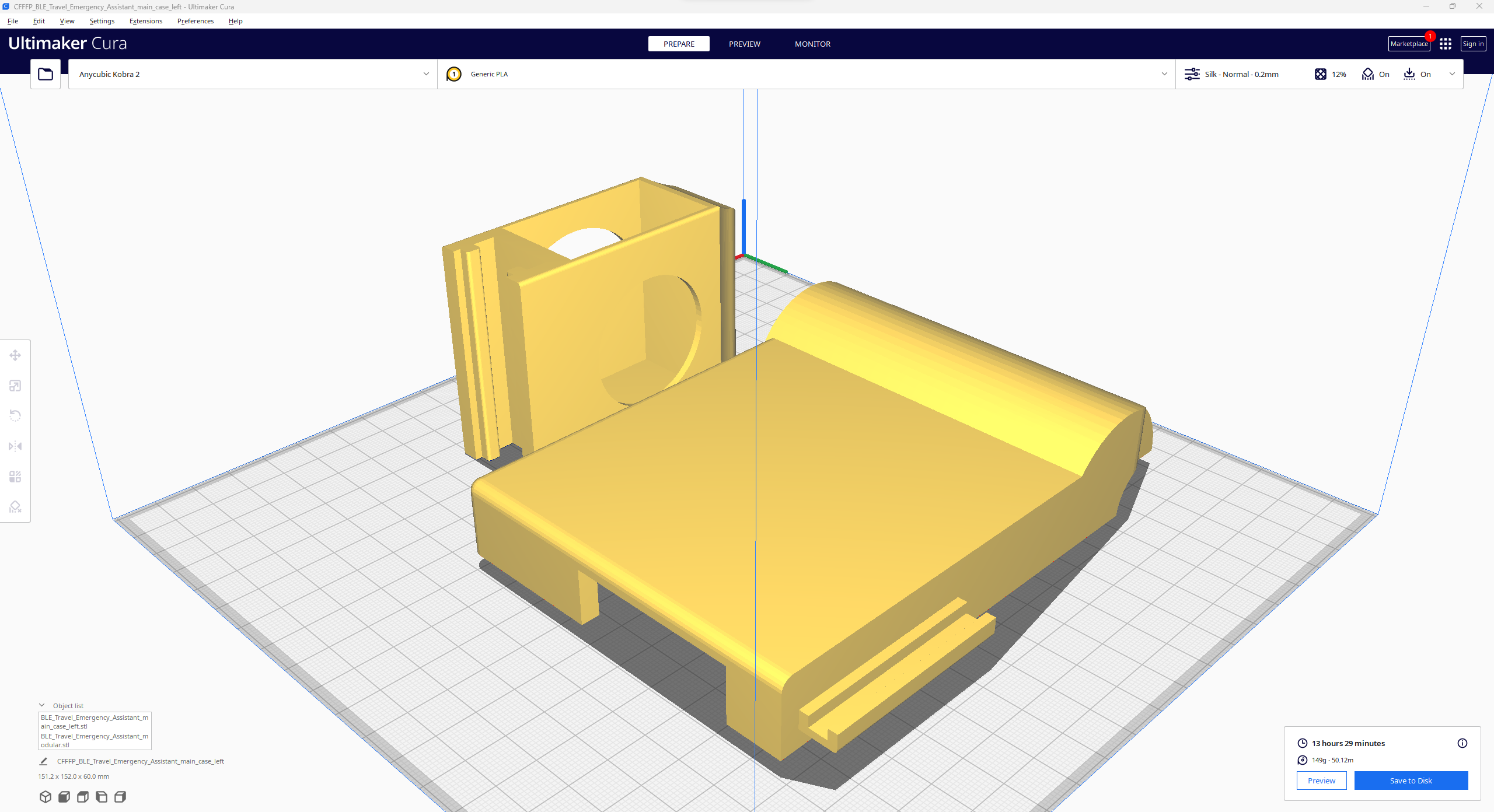This screenshot has height=812, width=1494.
Task: Click the 3D view camera preset icon
Action: 45,796
